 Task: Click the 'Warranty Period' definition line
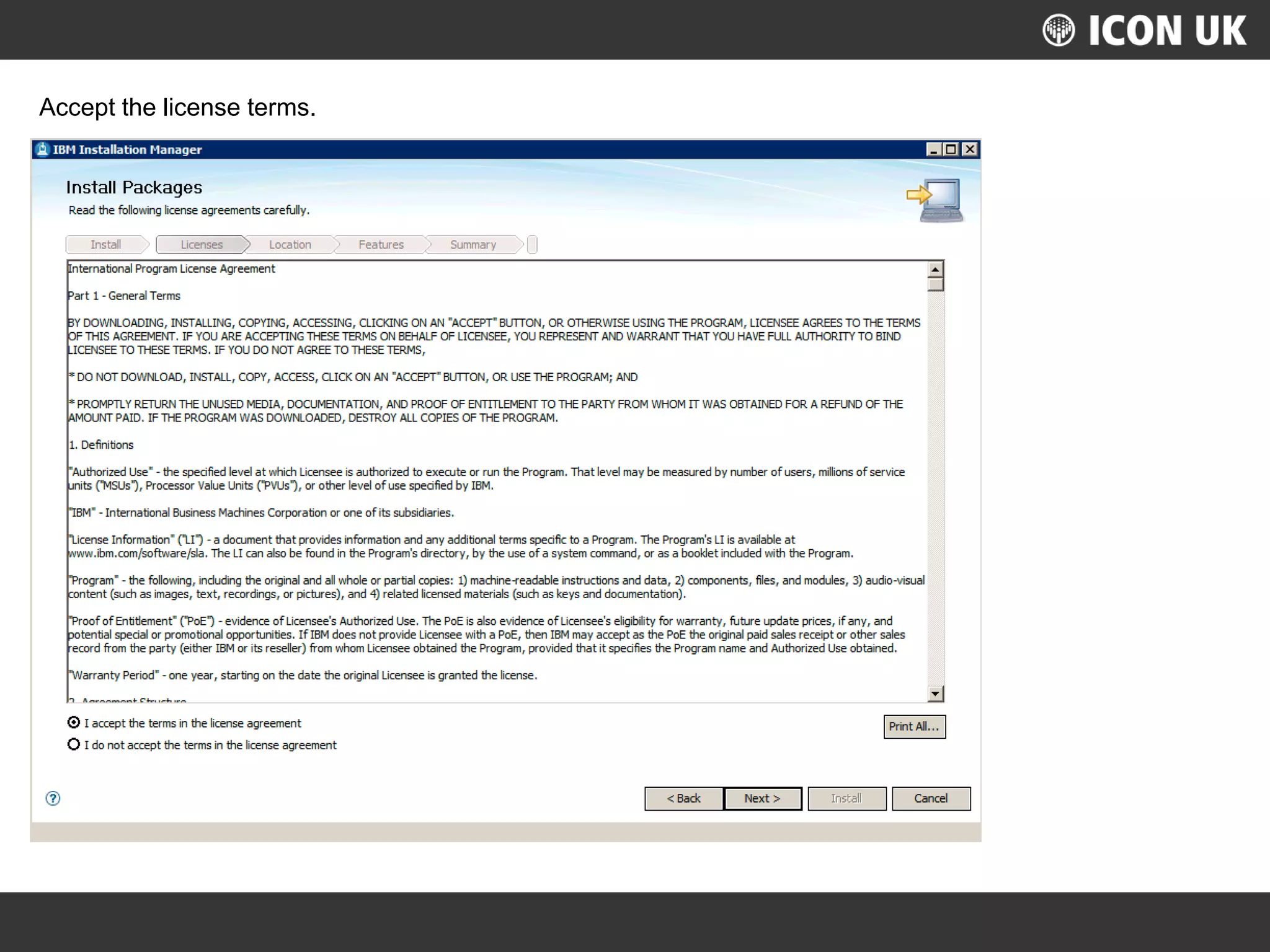coord(303,676)
